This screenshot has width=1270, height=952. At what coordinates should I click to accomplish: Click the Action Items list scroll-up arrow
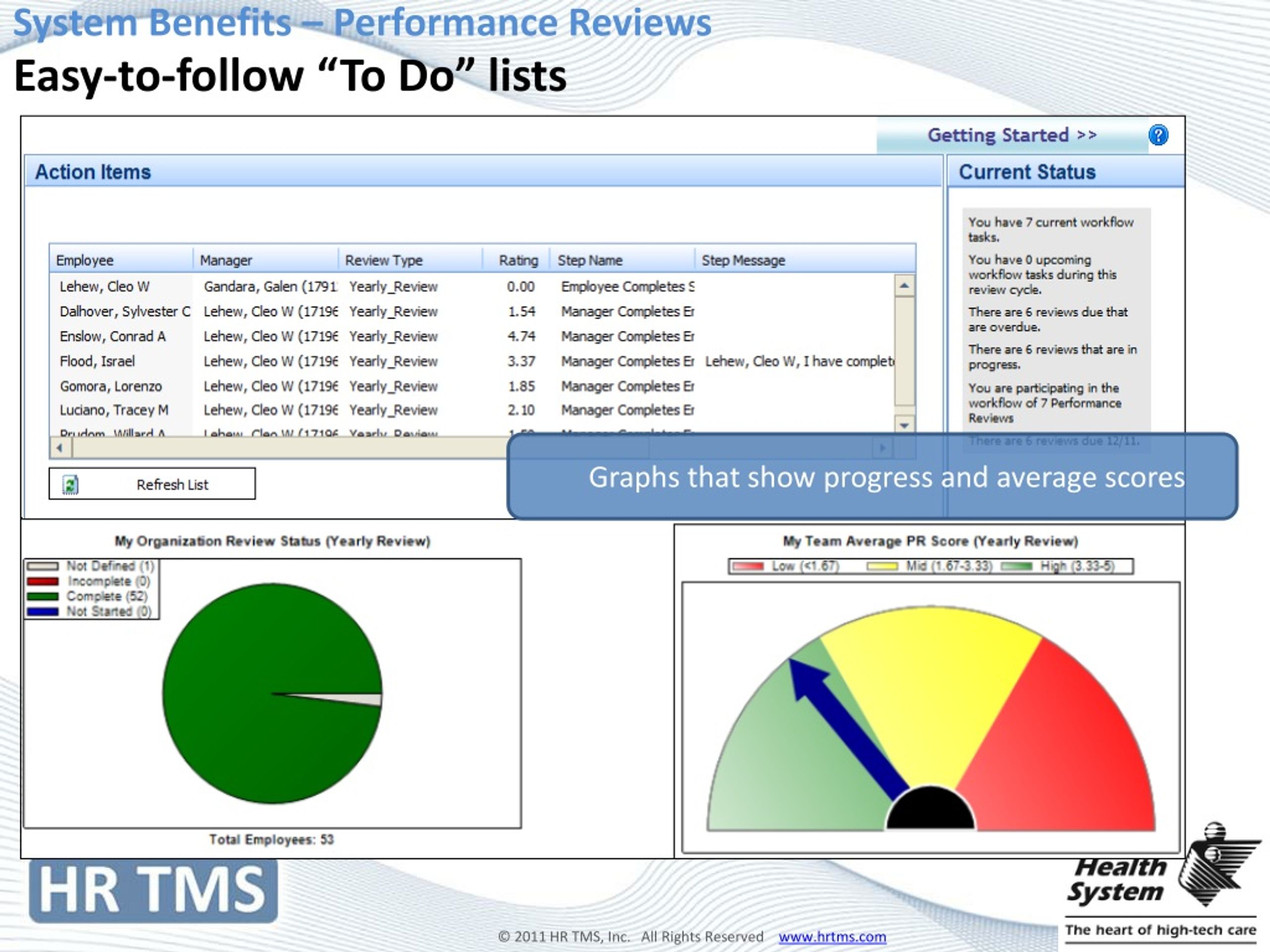click(x=904, y=286)
